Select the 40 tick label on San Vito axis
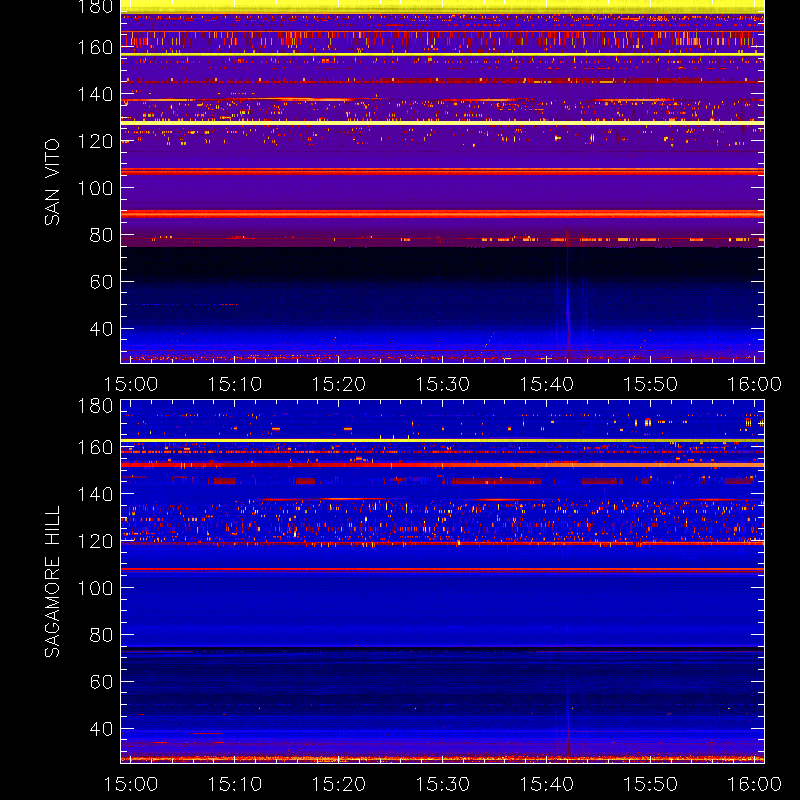The image size is (800, 800). pos(101,329)
